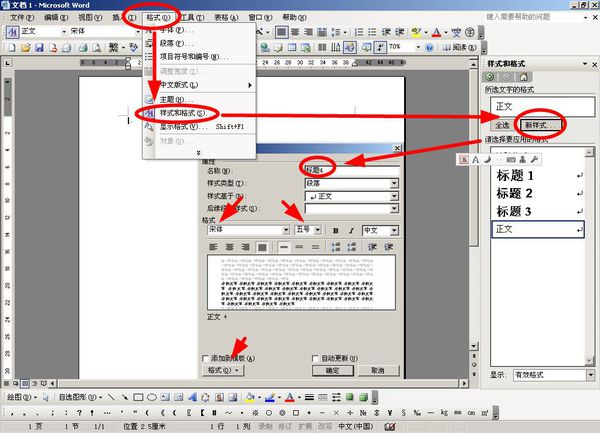Click the 绘图 drawing menu button
The height and width of the screenshot is (433, 600).
tap(22, 397)
